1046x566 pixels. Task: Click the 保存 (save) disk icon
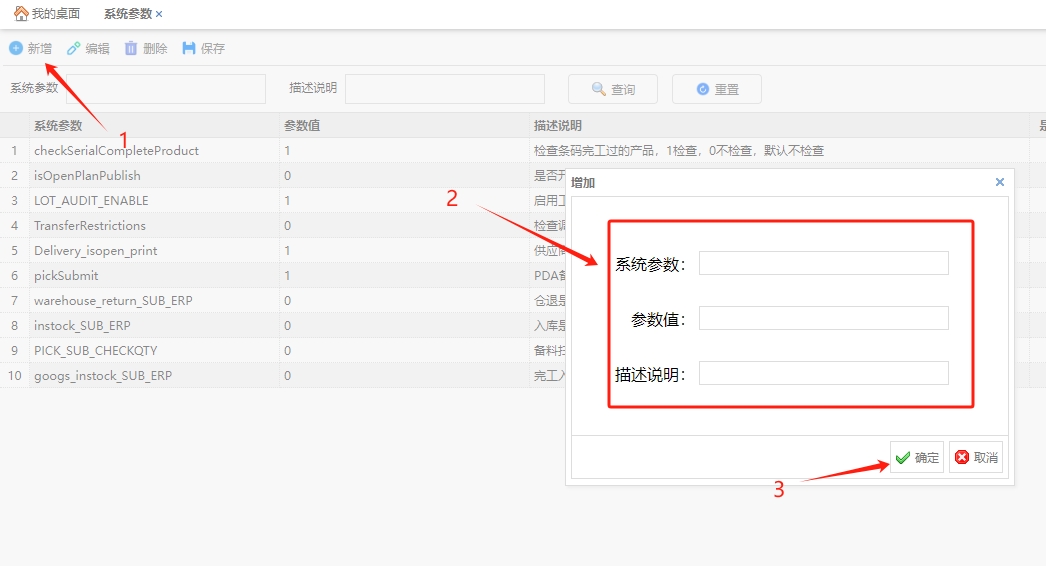[189, 48]
